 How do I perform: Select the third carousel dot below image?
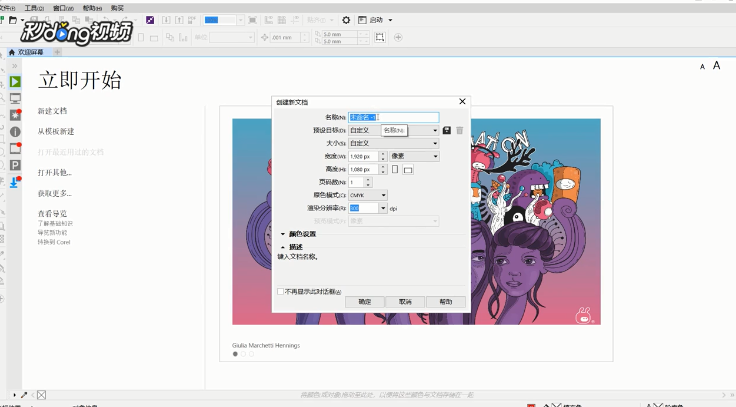(251, 354)
